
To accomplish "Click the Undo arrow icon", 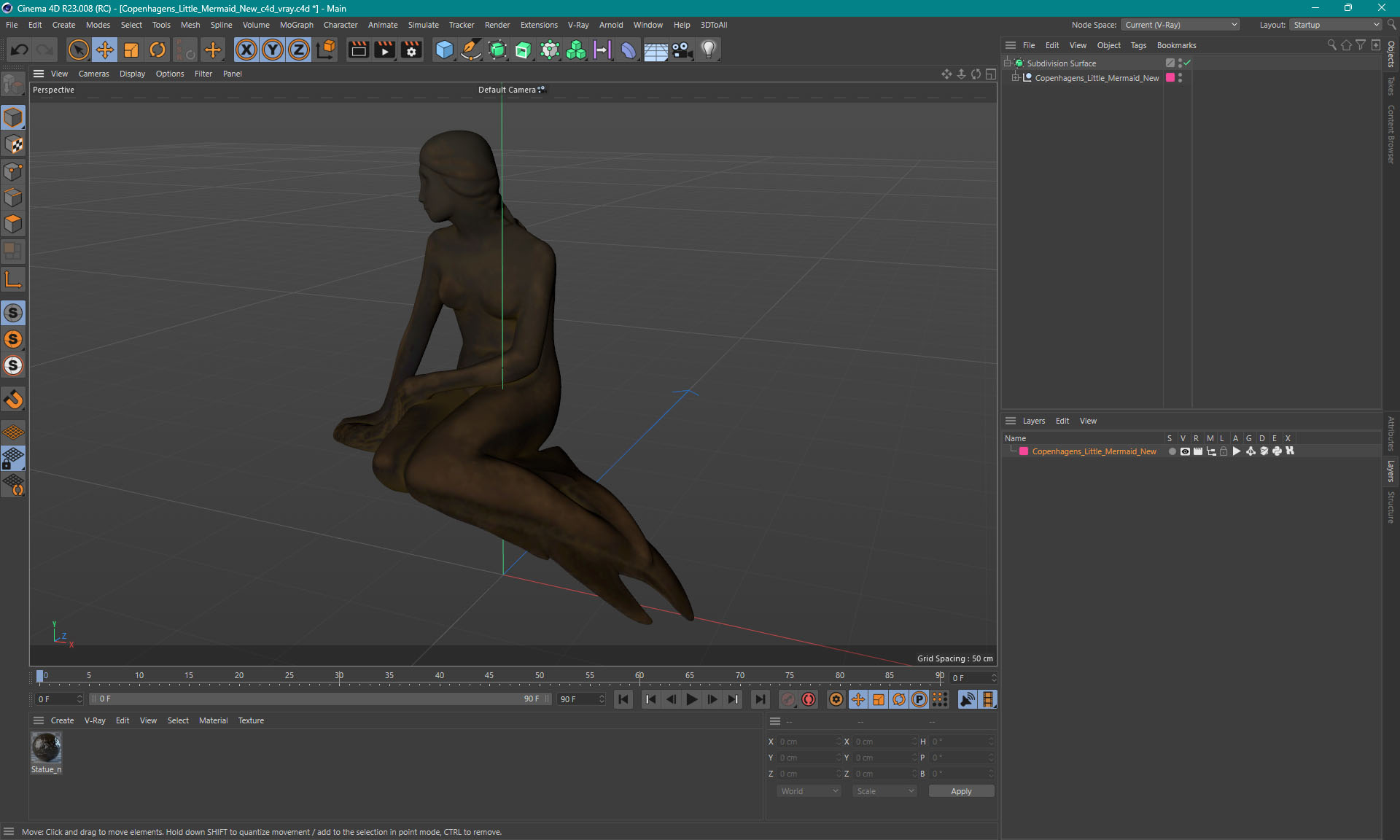I will point(20,50).
